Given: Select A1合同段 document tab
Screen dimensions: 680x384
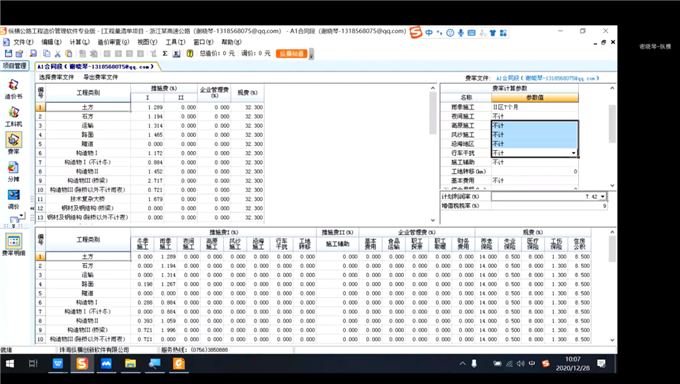Looking at the screenshot, I should (x=96, y=66).
